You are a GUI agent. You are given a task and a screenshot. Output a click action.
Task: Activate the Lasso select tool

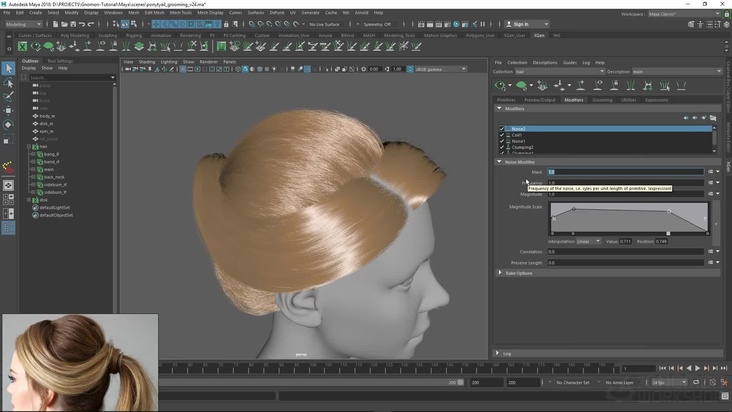(8, 83)
